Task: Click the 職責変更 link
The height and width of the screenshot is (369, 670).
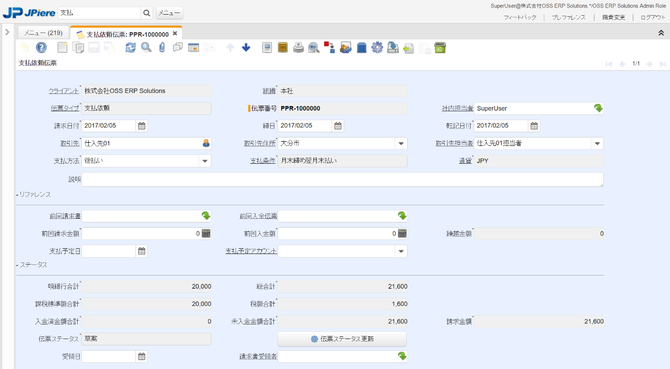Action: pyautogui.click(x=614, y=17)
